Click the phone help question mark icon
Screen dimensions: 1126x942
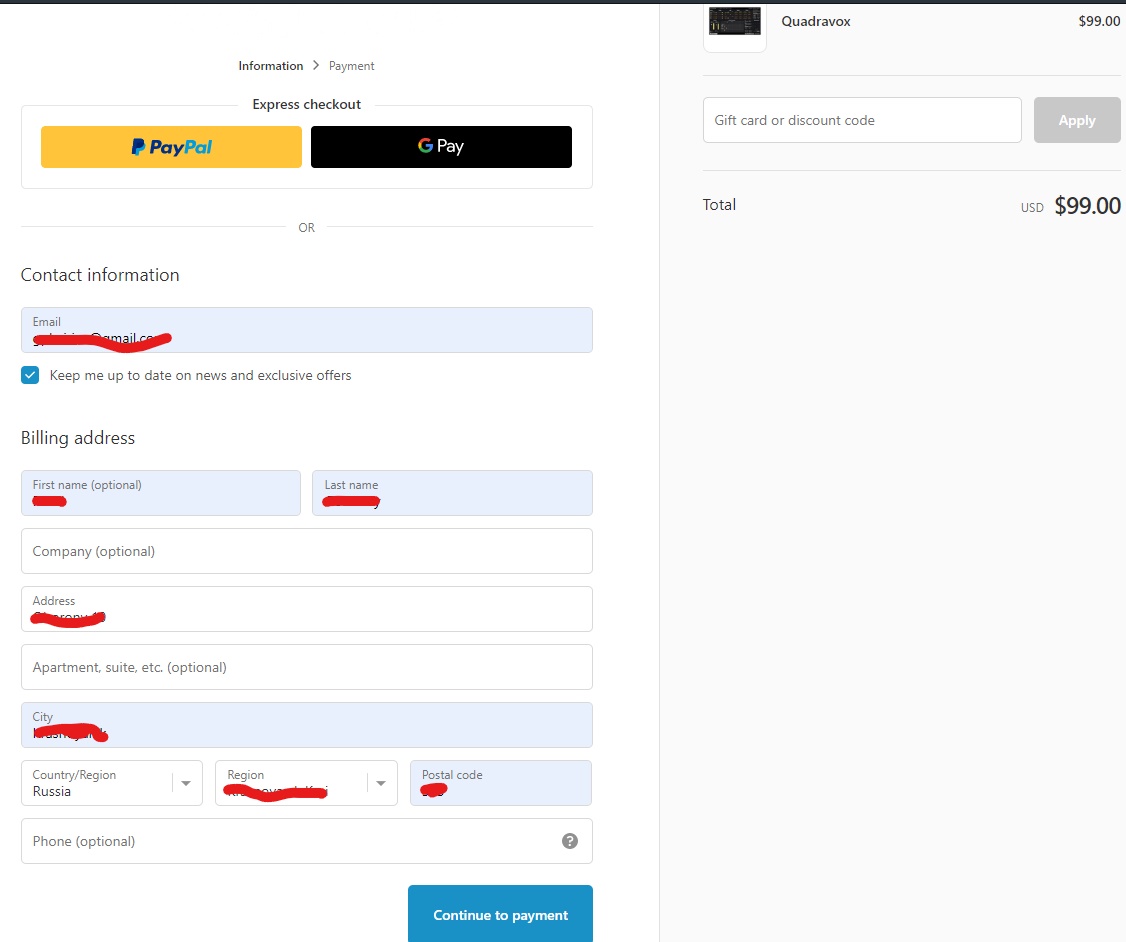pos(569,841)
